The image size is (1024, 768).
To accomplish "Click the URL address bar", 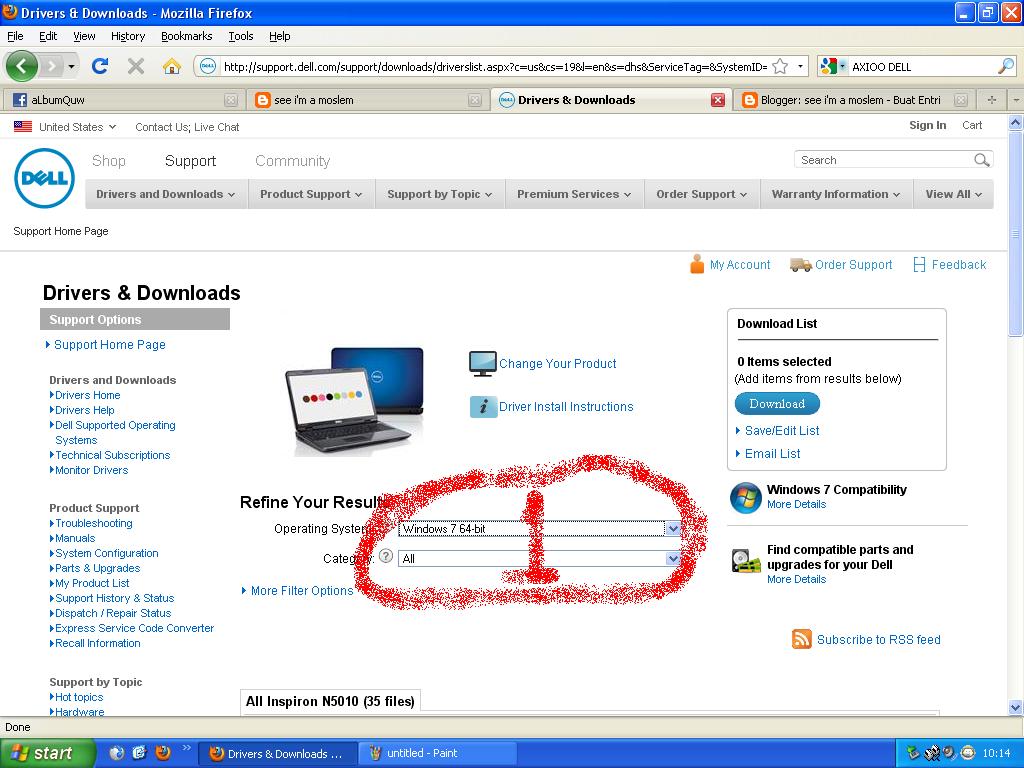I will [495, 66].
